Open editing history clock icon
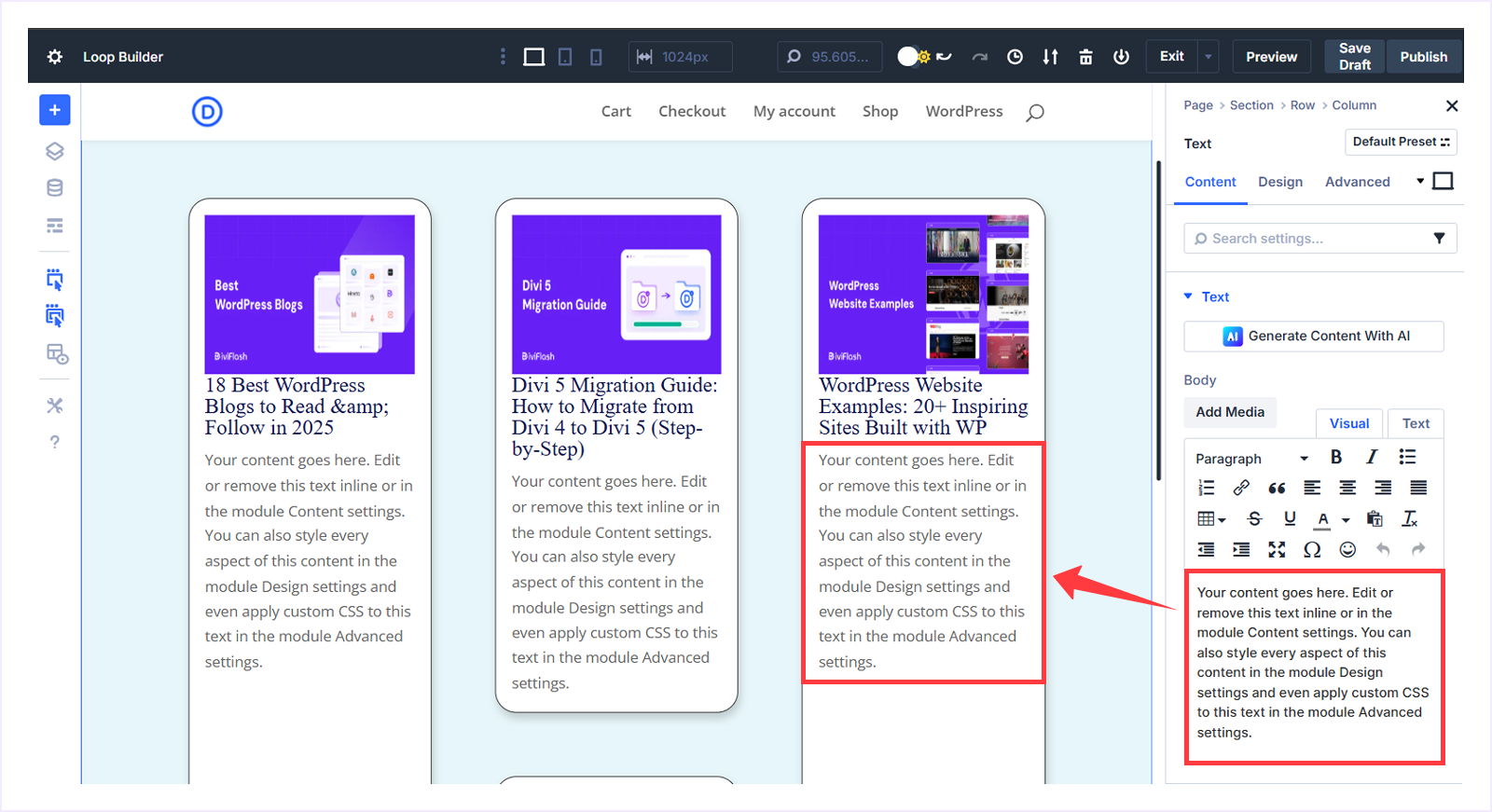Image resolution: width=1492 pixels, height=812 pixels. [1015, 57]
